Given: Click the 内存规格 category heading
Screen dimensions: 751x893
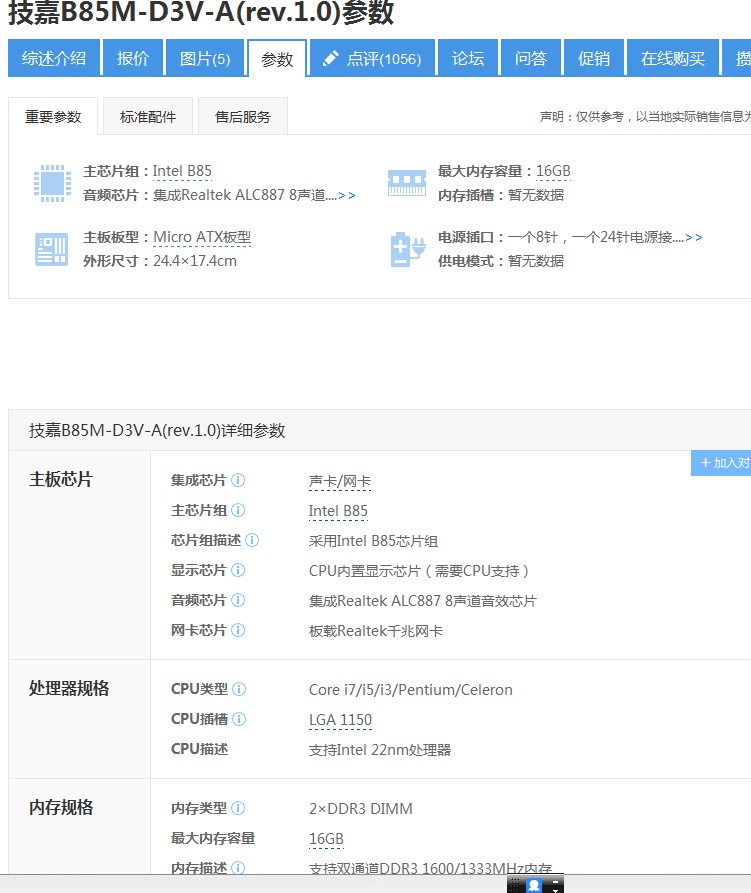Looking at the screenshot, I should (61, 808).
